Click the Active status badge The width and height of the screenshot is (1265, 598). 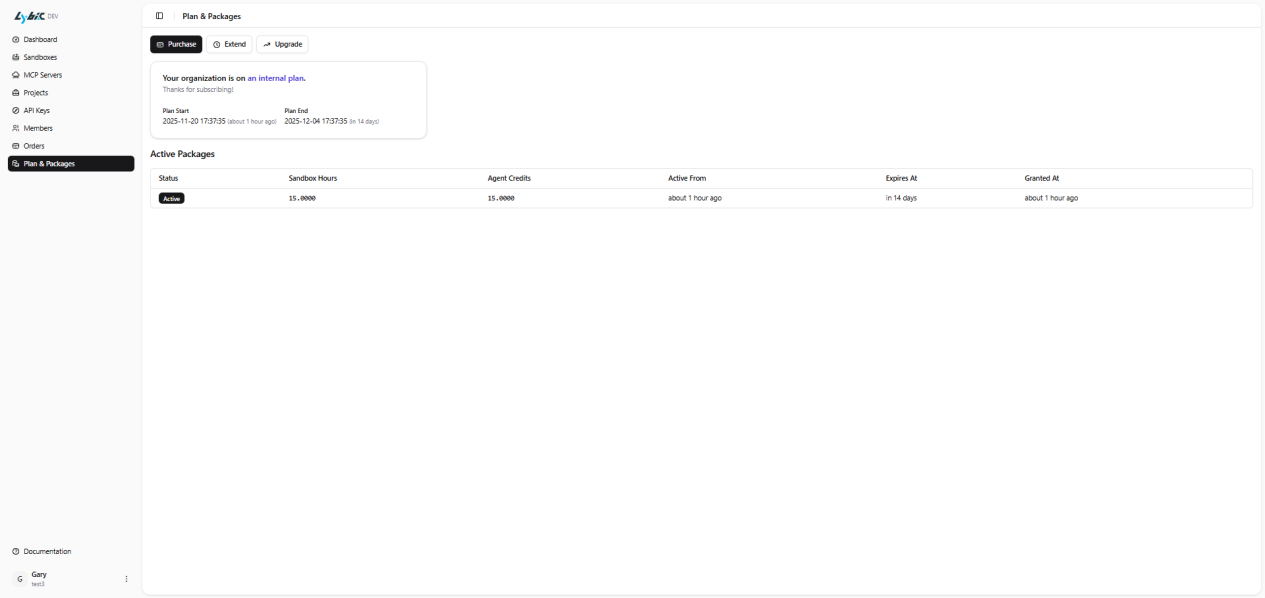pyautogui.click(x=172, y=198)
